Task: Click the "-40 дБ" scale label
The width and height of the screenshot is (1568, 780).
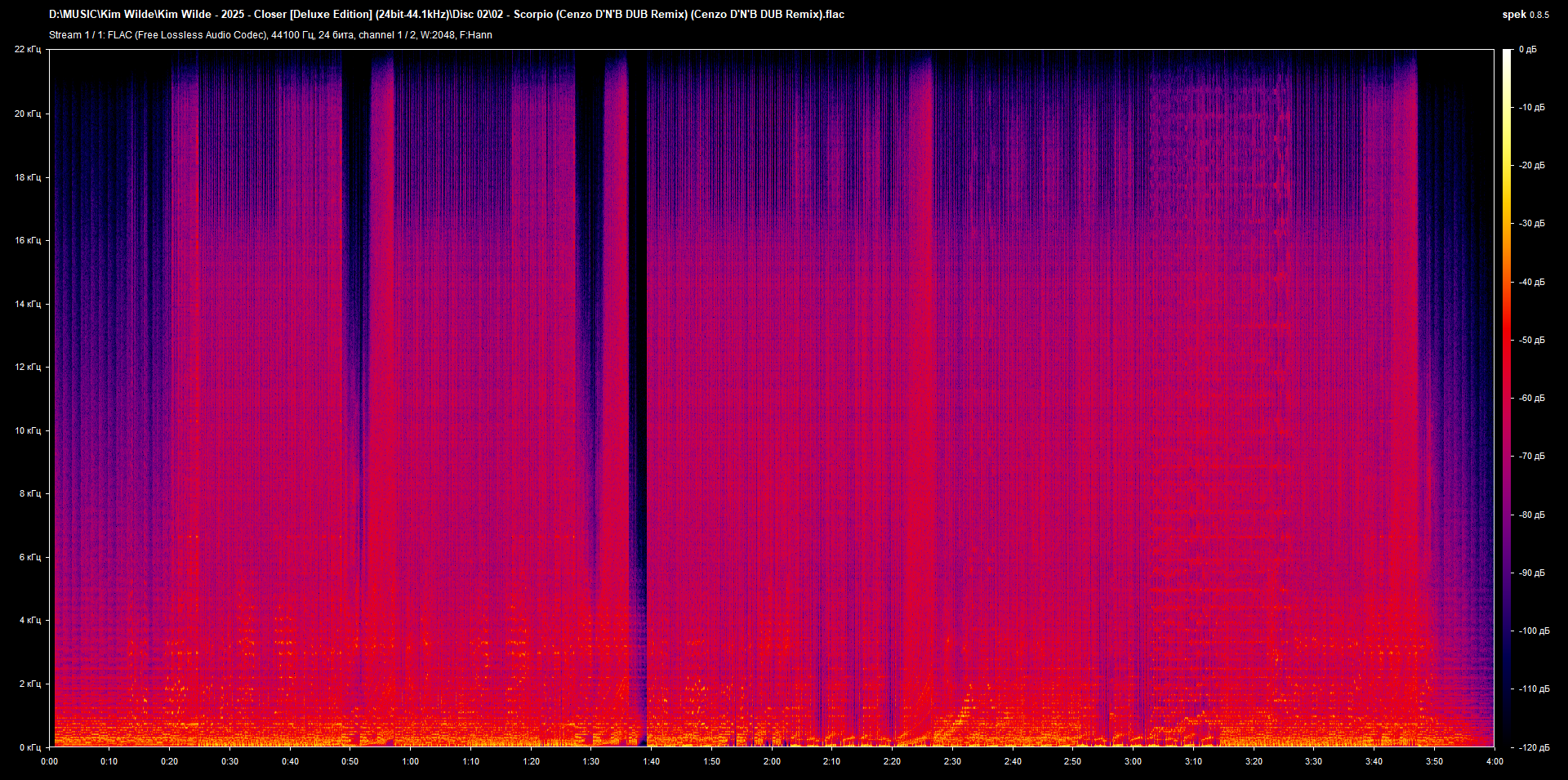Action: coord(1530,283)
